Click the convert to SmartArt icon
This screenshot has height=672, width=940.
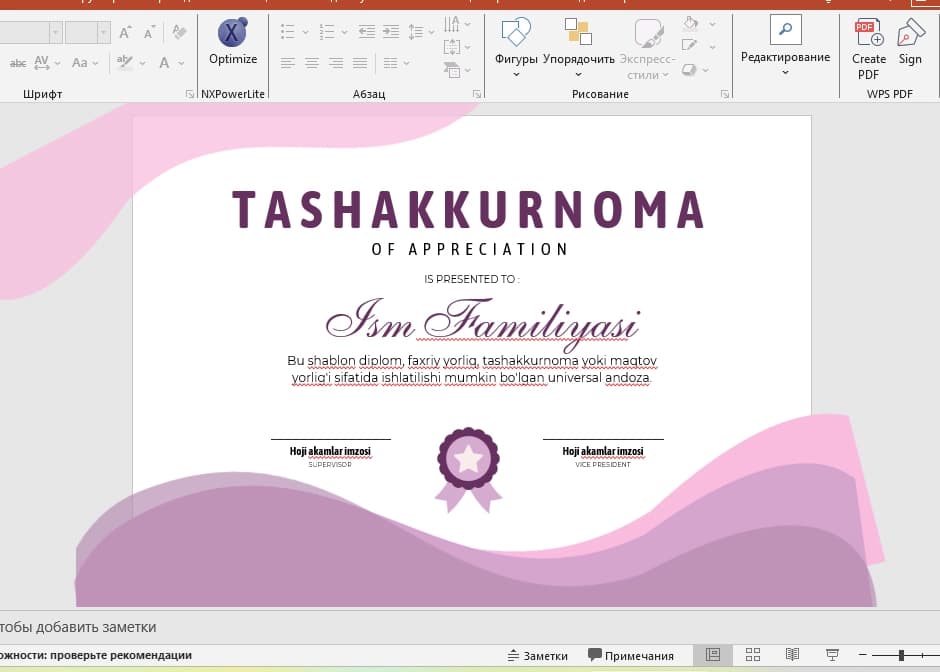[452, 70]
